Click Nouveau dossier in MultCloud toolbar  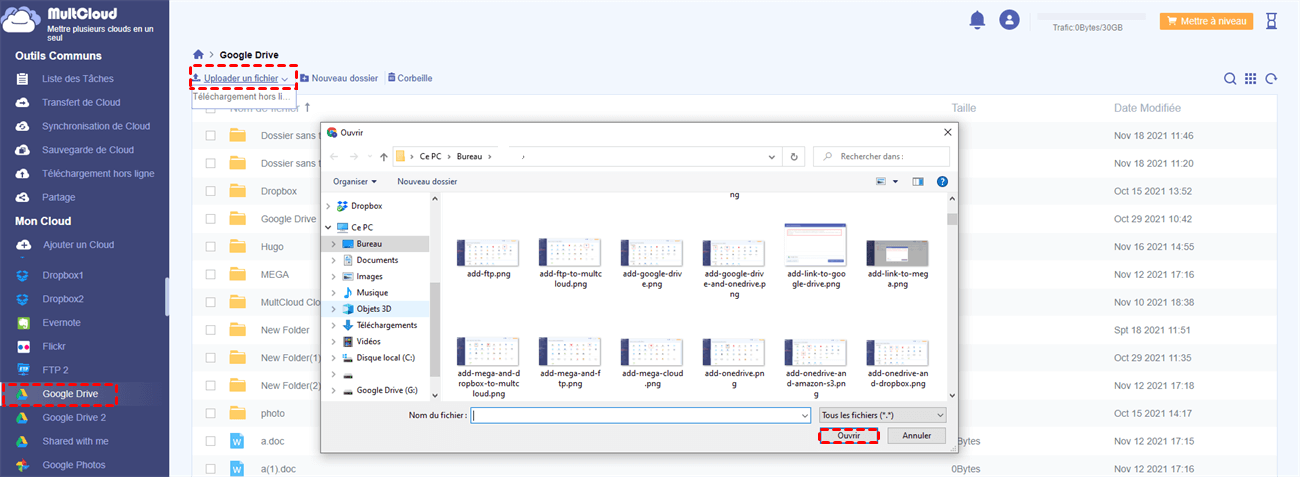[339, 78]
